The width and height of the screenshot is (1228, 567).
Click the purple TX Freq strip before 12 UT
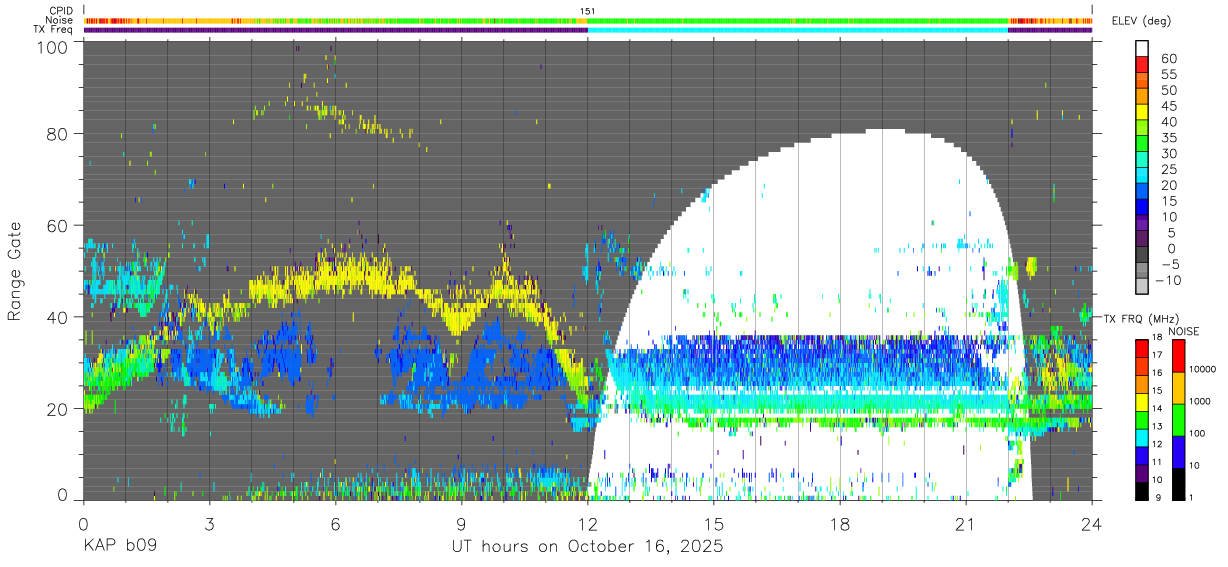[335, 30]
